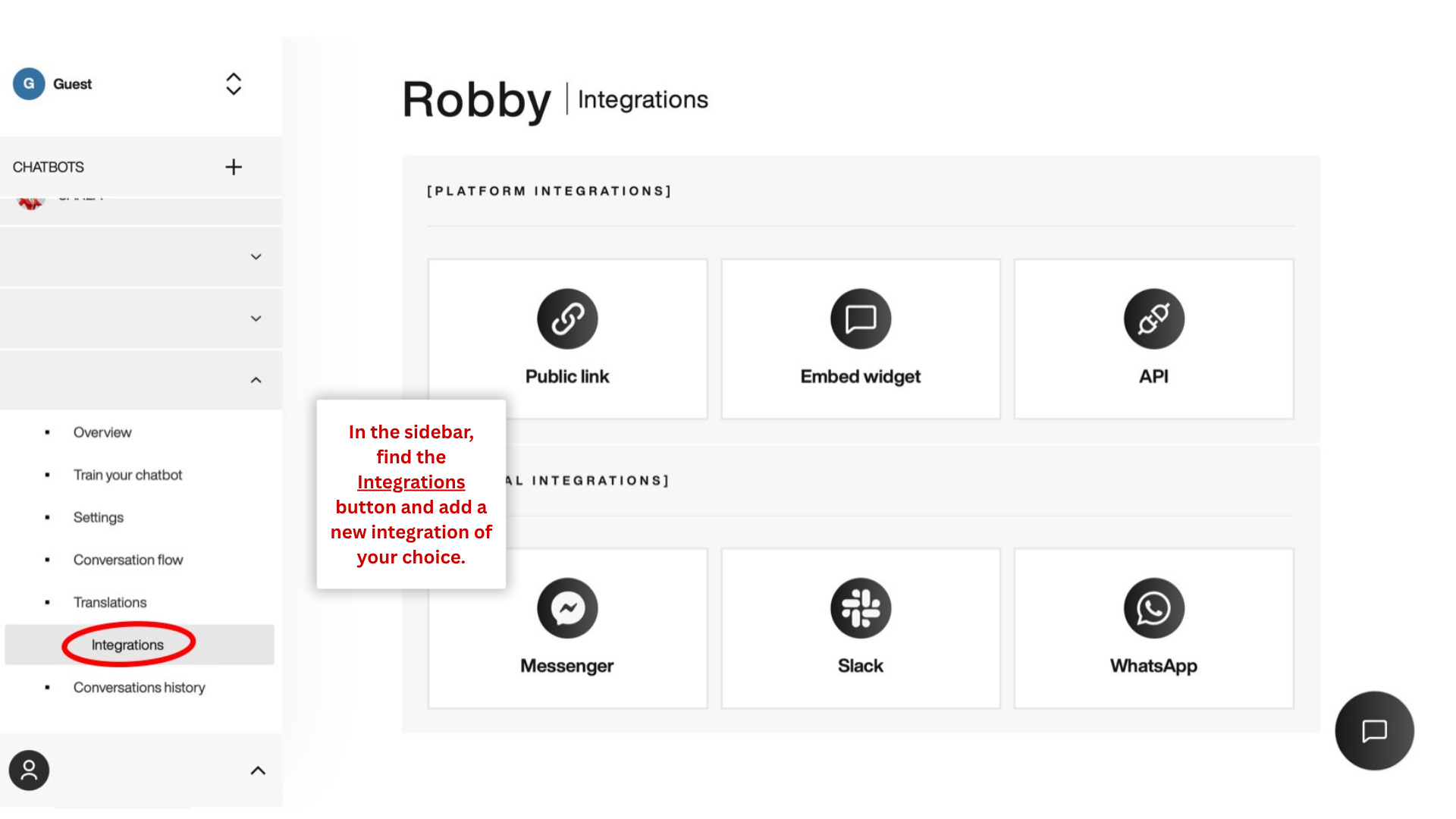This screenshot has width=1456, height=819.
Task: Click the user profile avatar icon
Action: point(30,770)
